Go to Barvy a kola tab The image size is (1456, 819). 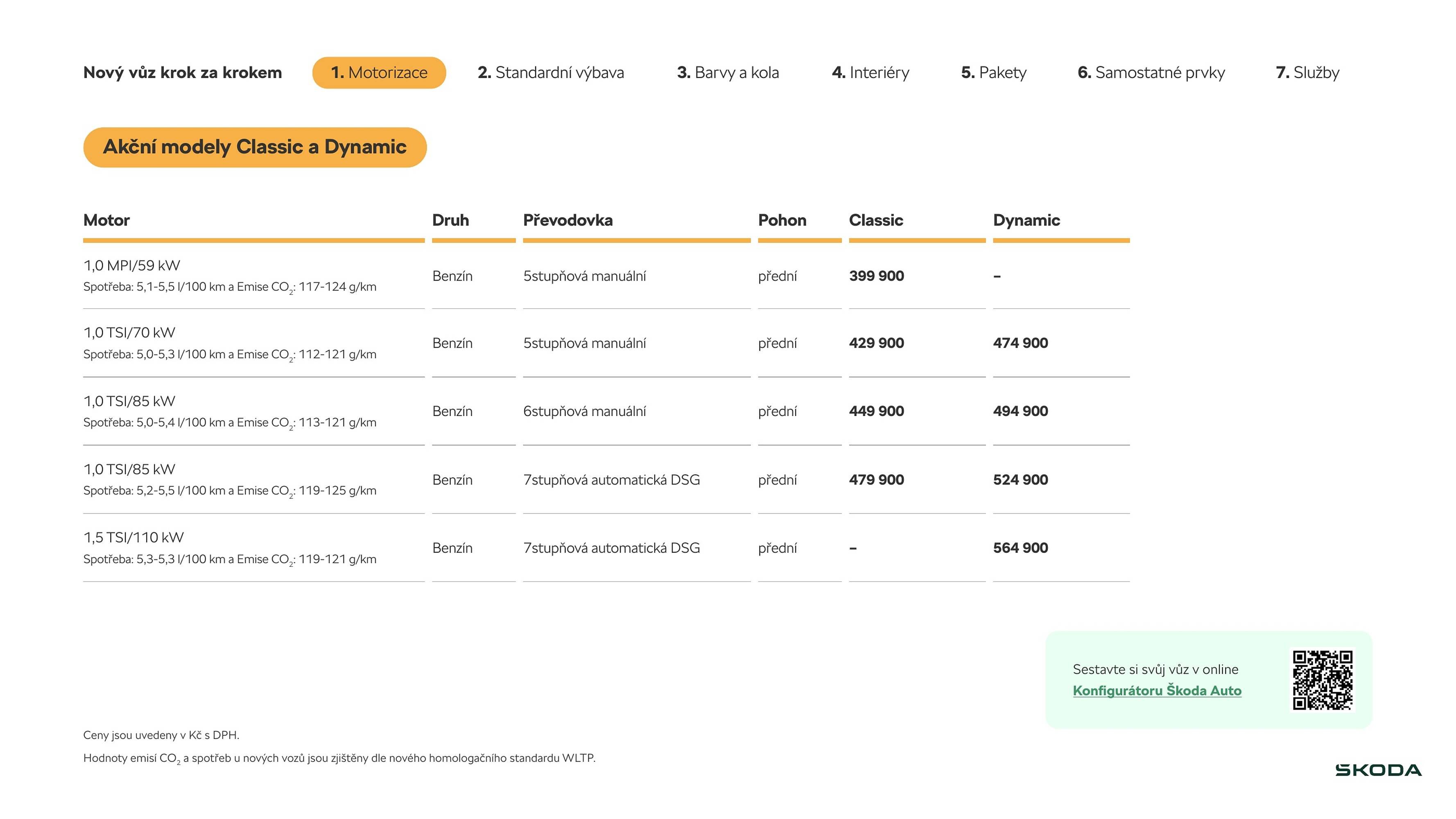pos(728,72)
